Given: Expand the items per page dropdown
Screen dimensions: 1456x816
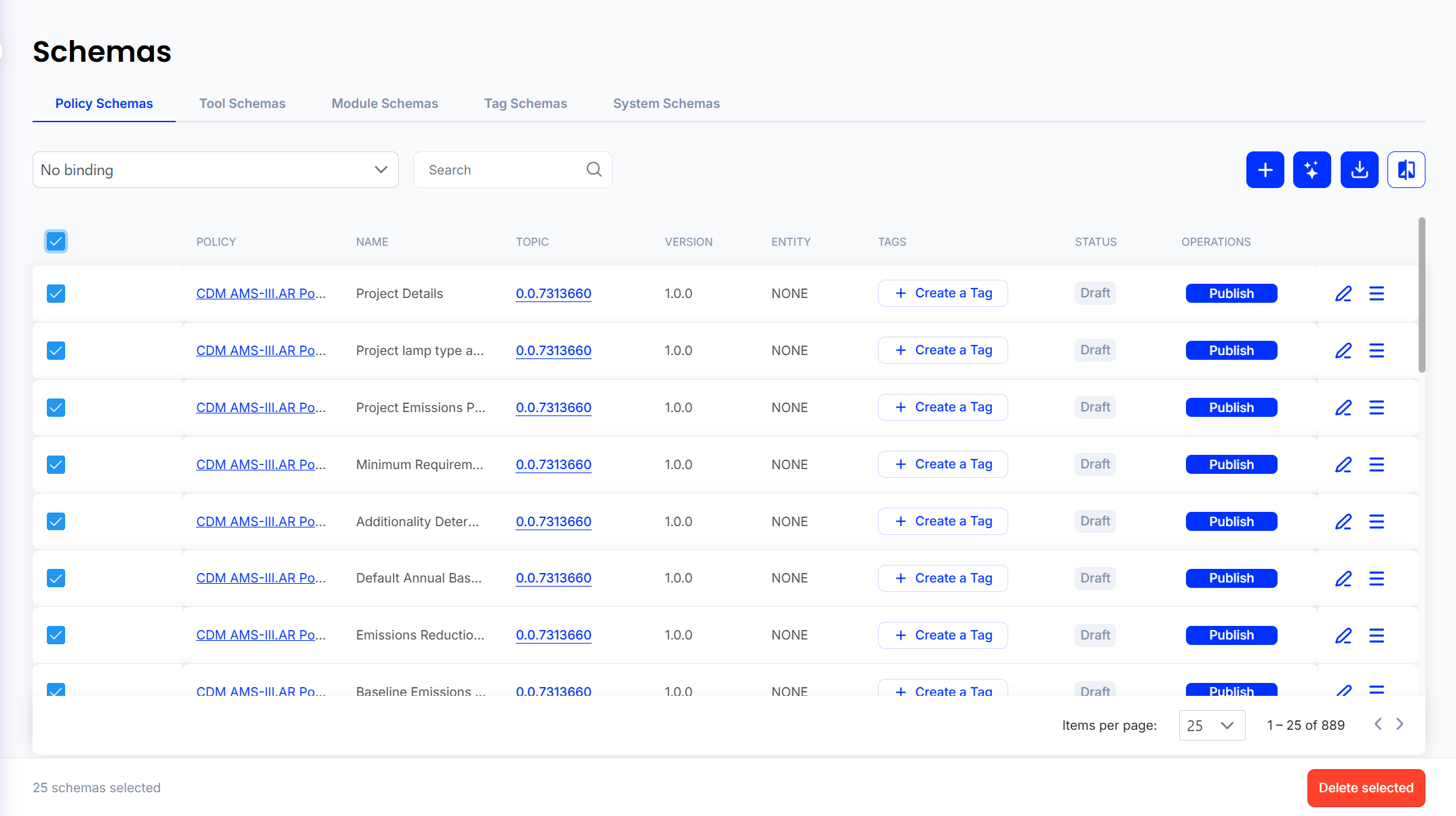Looking at the screenshot, I should coord(1212,725).
